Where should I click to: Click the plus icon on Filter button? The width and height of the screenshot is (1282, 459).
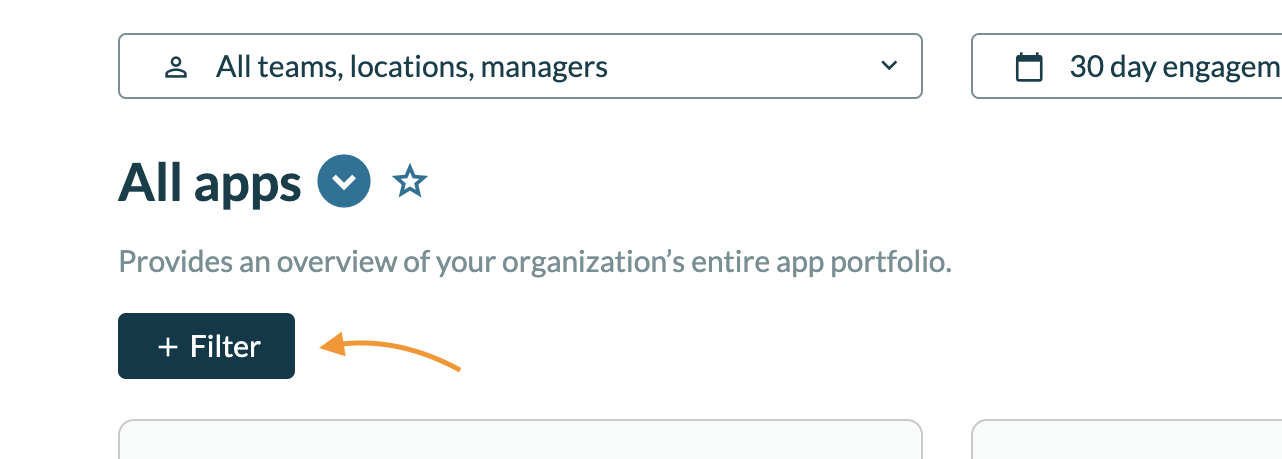click(168, 347)
